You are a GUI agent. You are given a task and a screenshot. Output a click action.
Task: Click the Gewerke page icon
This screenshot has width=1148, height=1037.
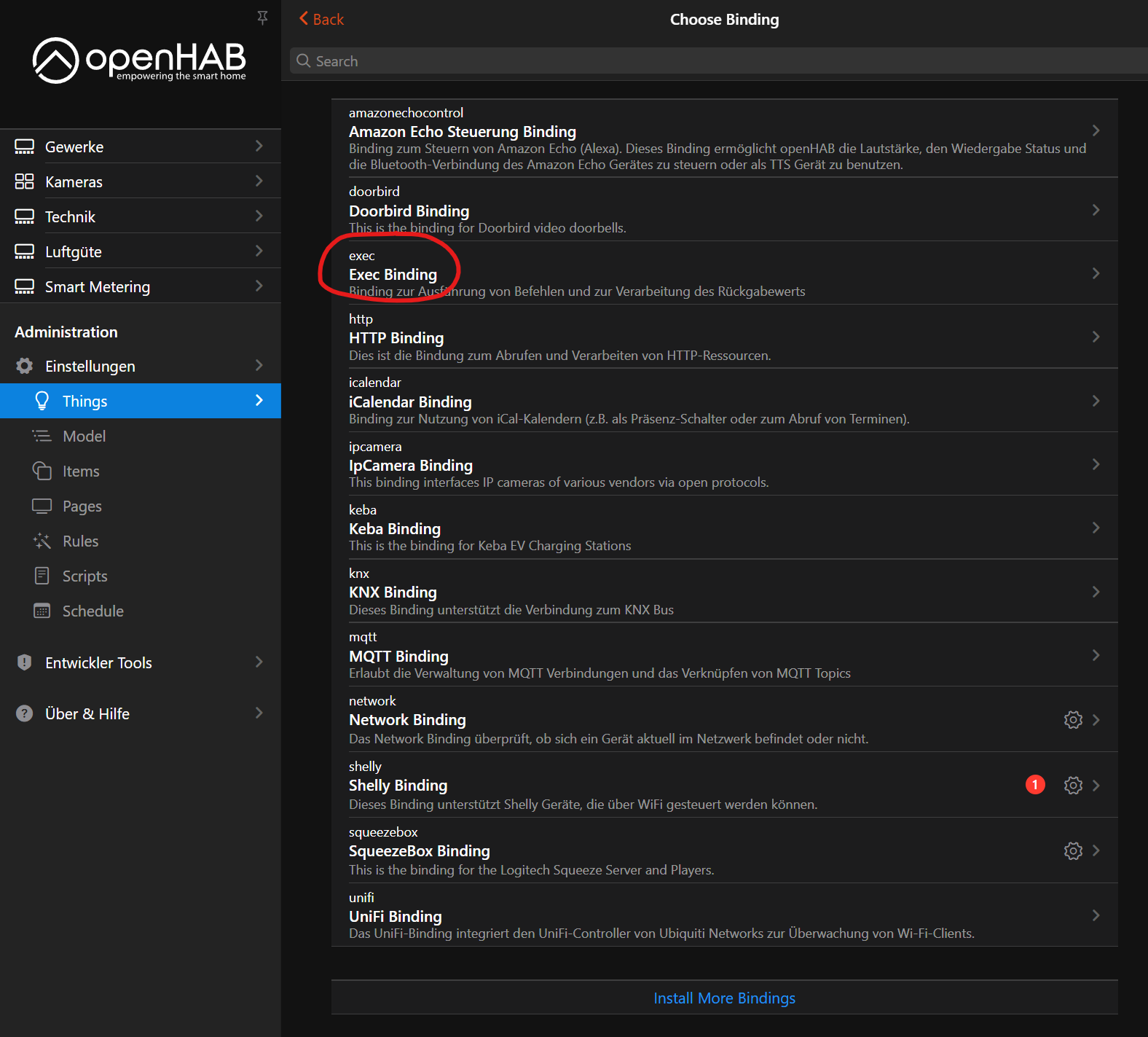tap(25, 146)
